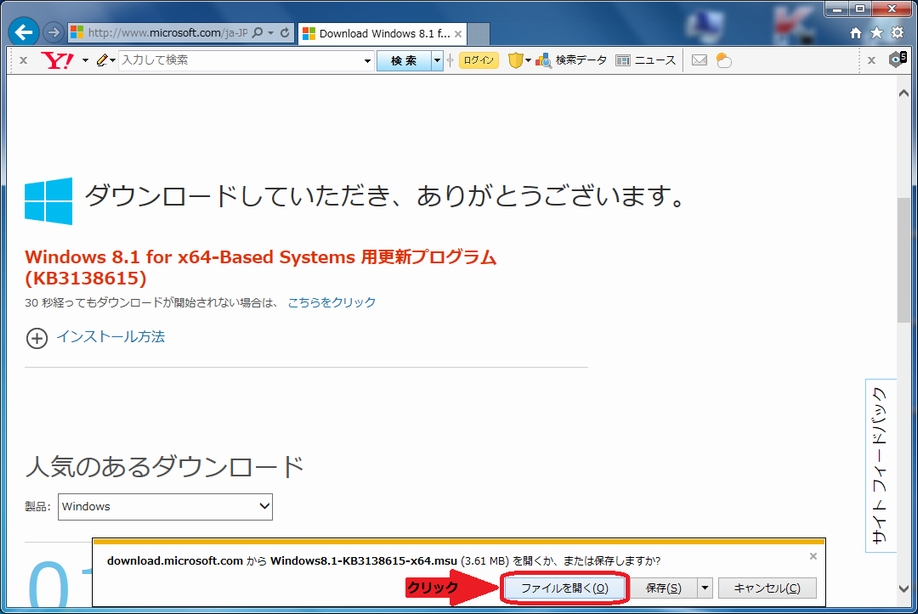Open the 製品 Windows product dropdown
918x614 pixels.
click(x=165, y=506)
